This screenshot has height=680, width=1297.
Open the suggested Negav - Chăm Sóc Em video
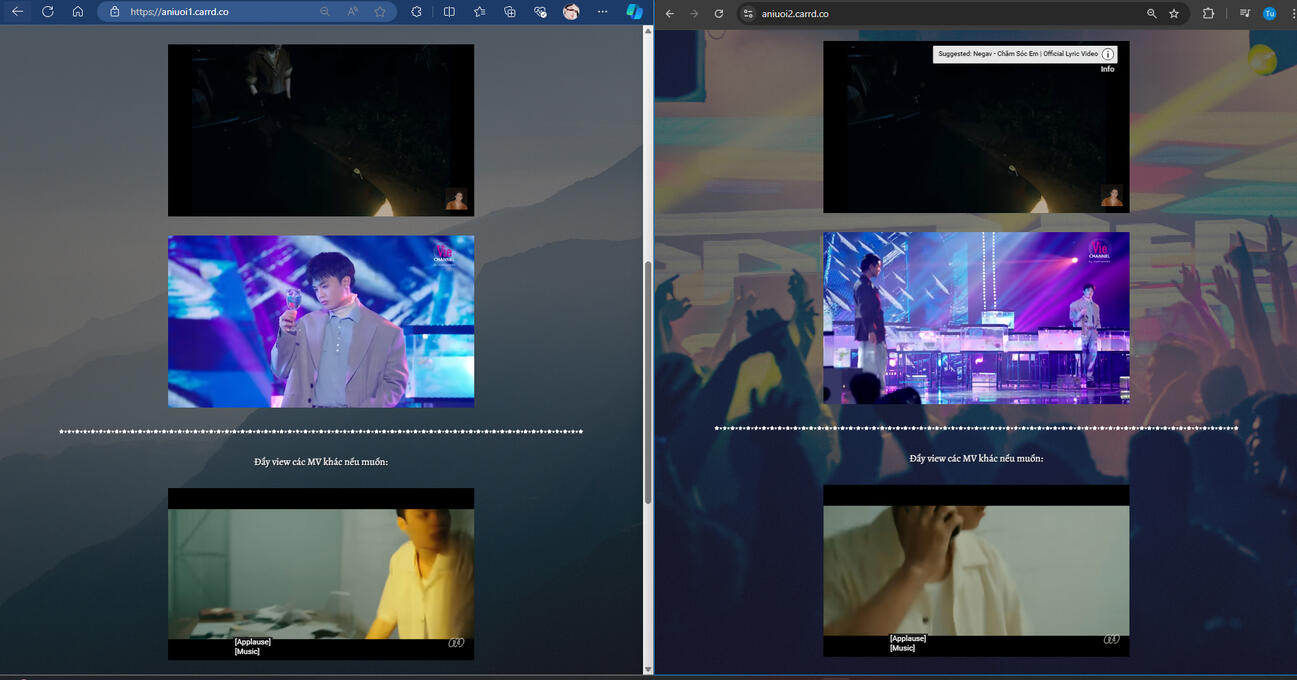pyautogui.click(x=1018, y=54)
